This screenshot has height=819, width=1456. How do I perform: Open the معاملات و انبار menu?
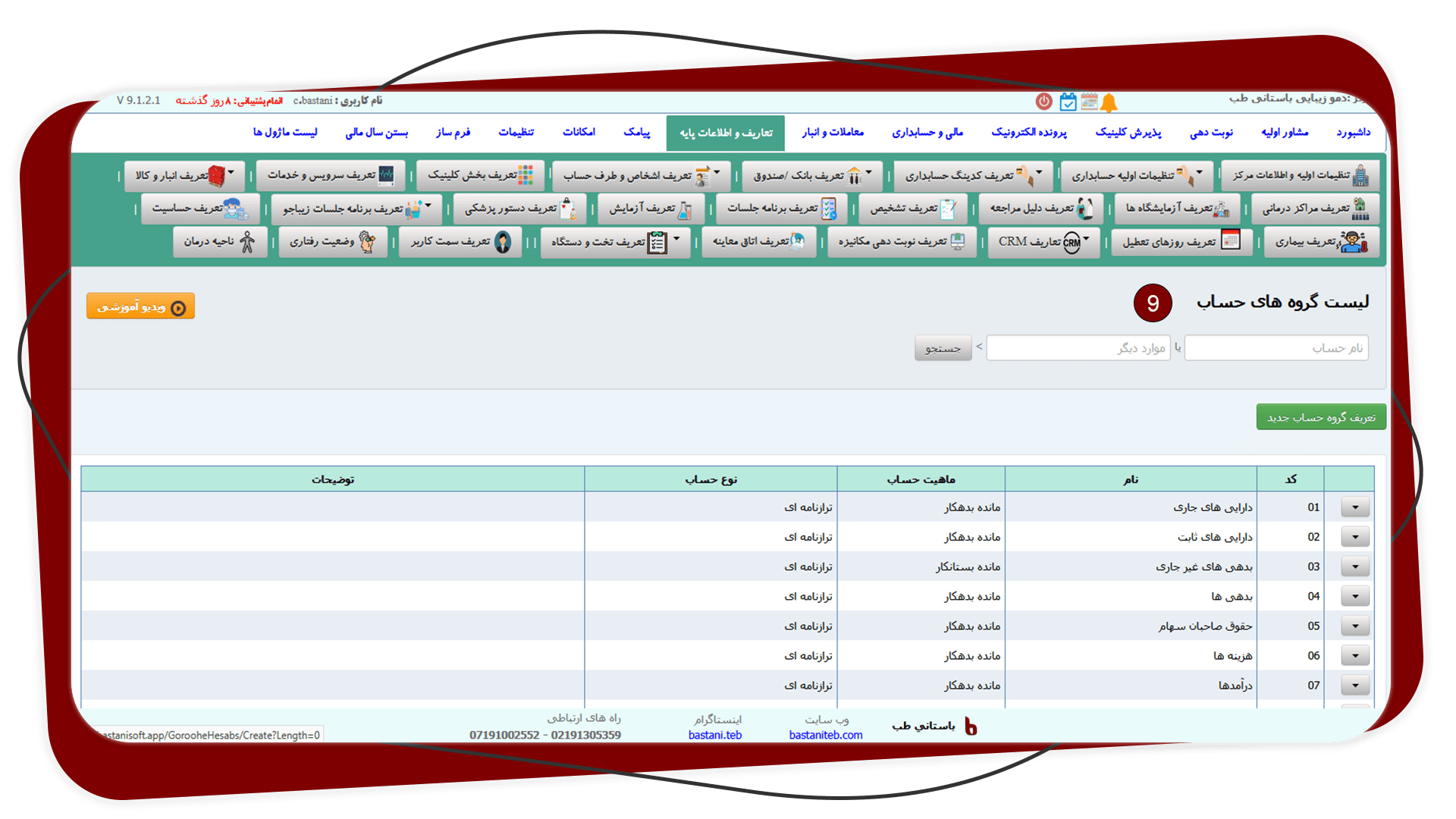(833, 133)
